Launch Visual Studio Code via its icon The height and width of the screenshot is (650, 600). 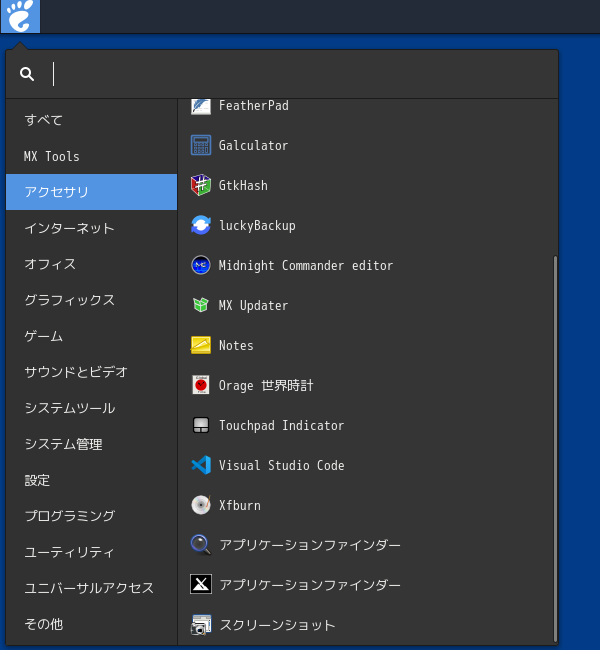pyautogui.click(x=201, y=465)
